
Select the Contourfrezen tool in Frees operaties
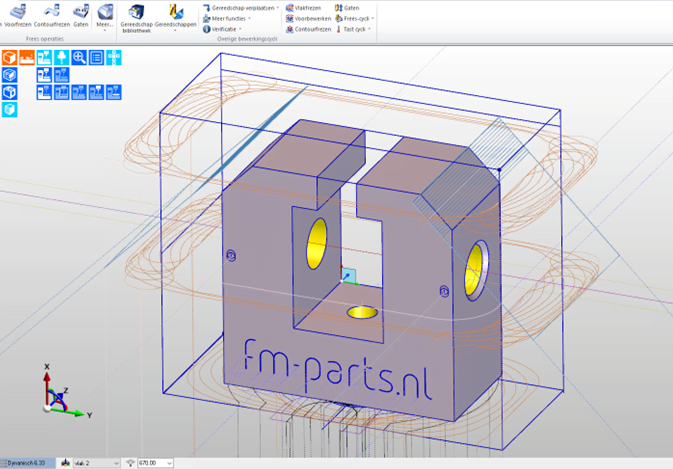(x=50, y=13)
